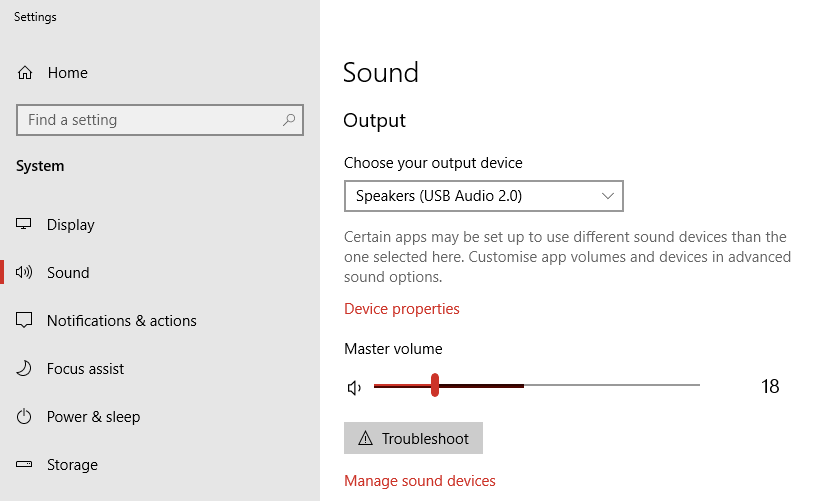This screenshot has width=819, height=501.
Task: Click the search magnifier icon
Action: (289, 120)
